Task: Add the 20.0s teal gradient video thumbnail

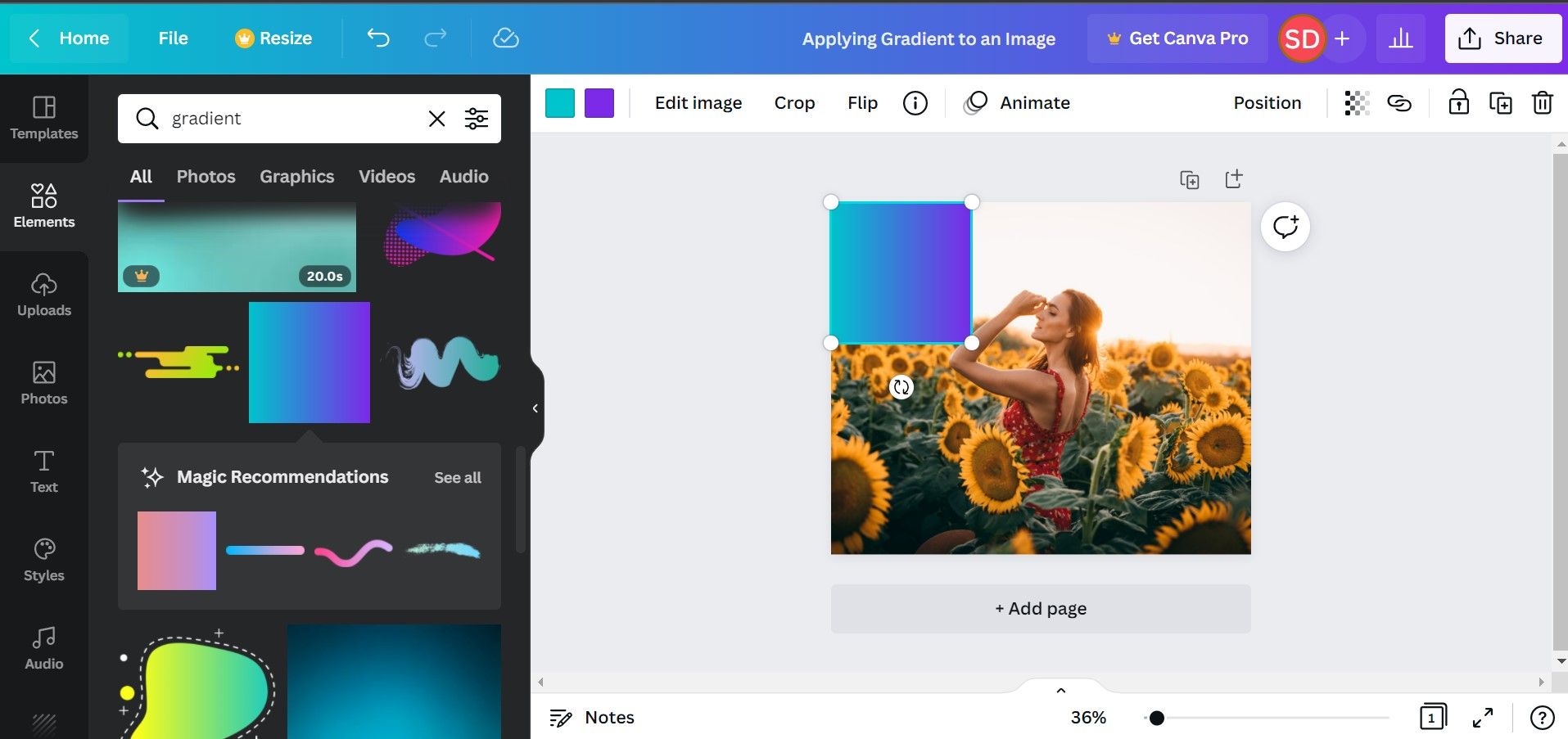Action: [237, 247]
